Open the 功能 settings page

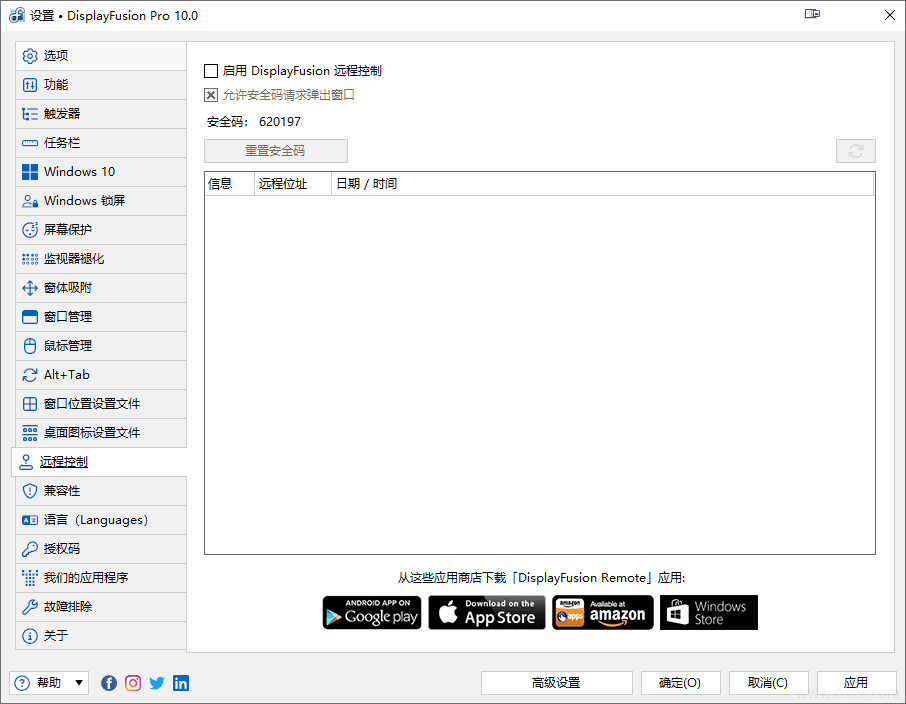pyautogui.click(x=101, y=85)
